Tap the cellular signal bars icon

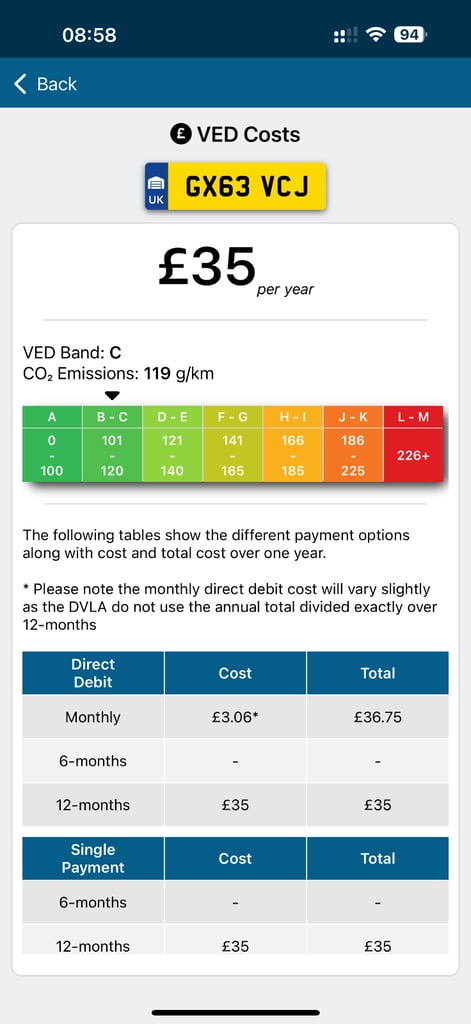pyautogui.click(x=346, y=35)
